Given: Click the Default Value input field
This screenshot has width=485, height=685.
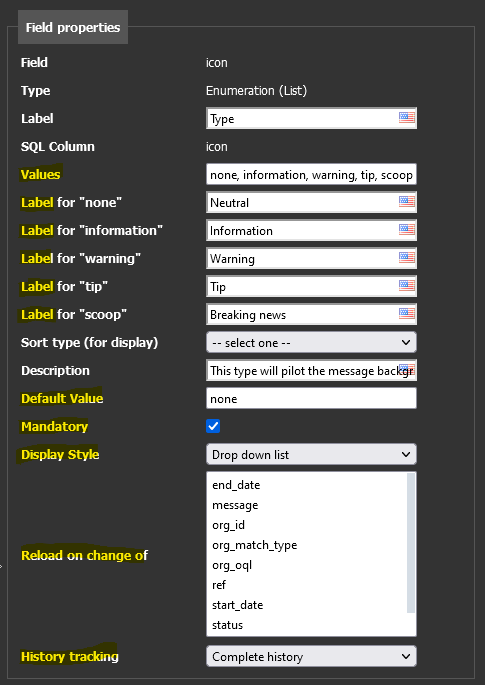Looking at the screenshot, I should pyautogui.click(x=311, y=398).
